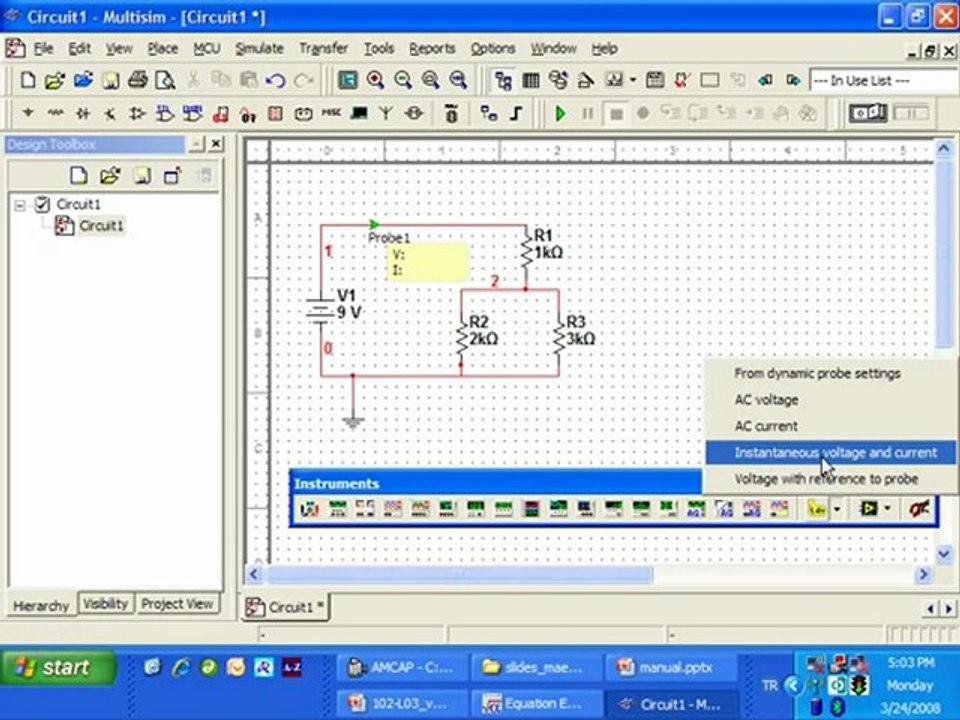This screenshot has width=960, height=720.
Task: Open the Place menu
Action: pyautogui.click(x=162, y=48)
